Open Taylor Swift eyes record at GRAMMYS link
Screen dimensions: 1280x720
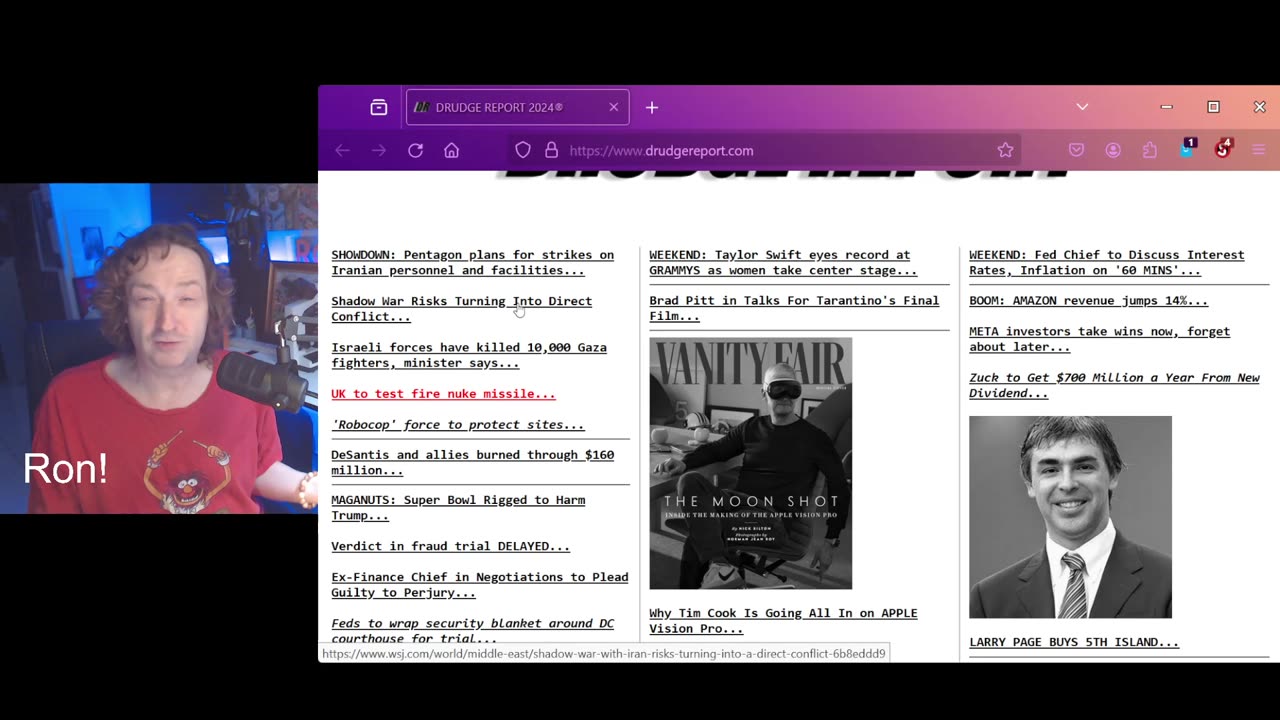point(783,262)
